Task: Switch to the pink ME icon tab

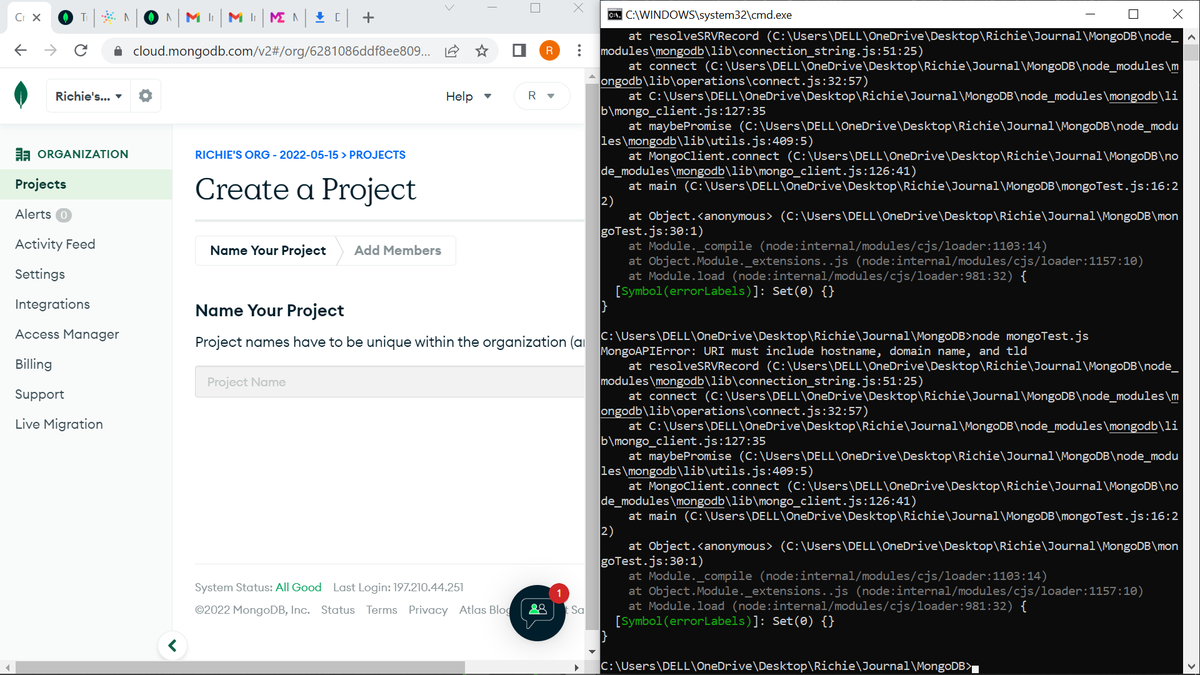Action: point(278,18)
